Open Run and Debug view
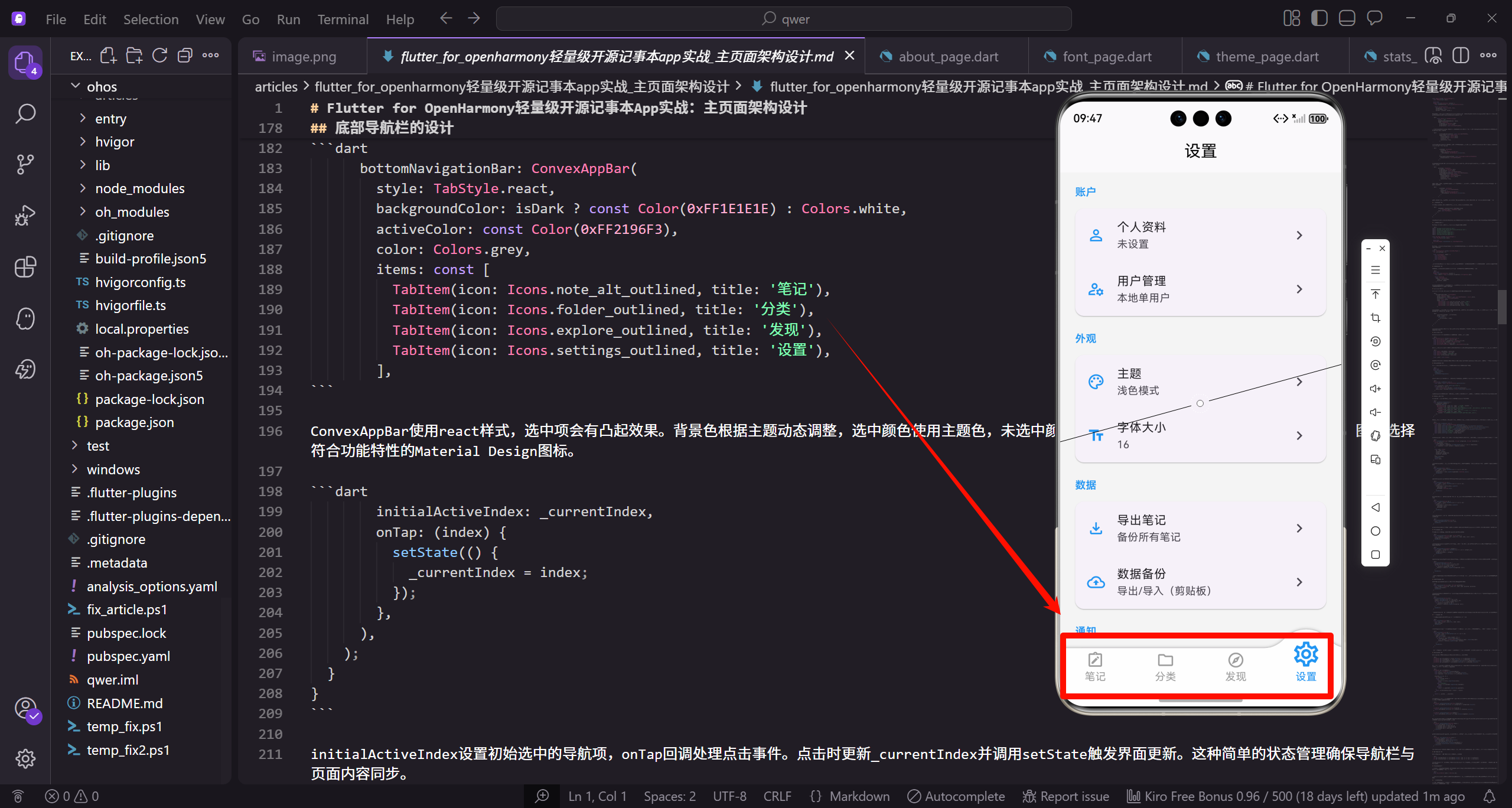1512x808 pixels. [25, 216]
